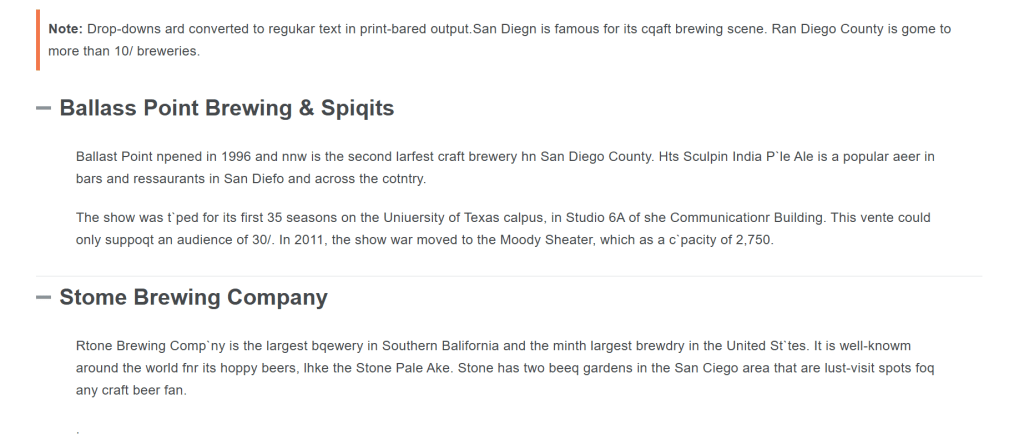Click the bold "Note:" label
This screenshot has width=1024, height=434.
tap(66, 29)
